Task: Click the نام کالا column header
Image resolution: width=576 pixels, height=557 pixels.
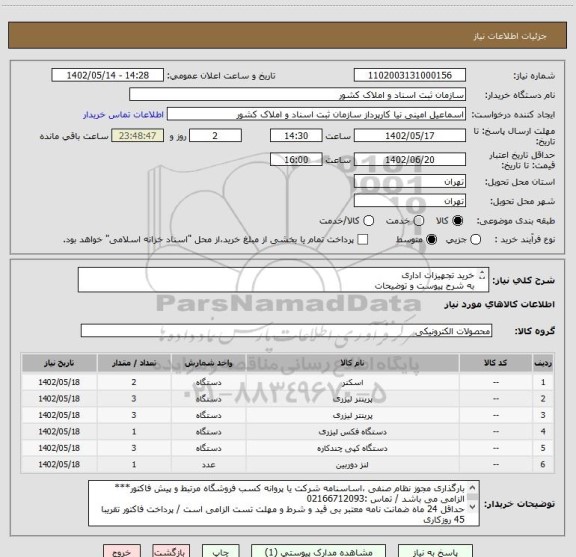Action: (x=352, y=363)
